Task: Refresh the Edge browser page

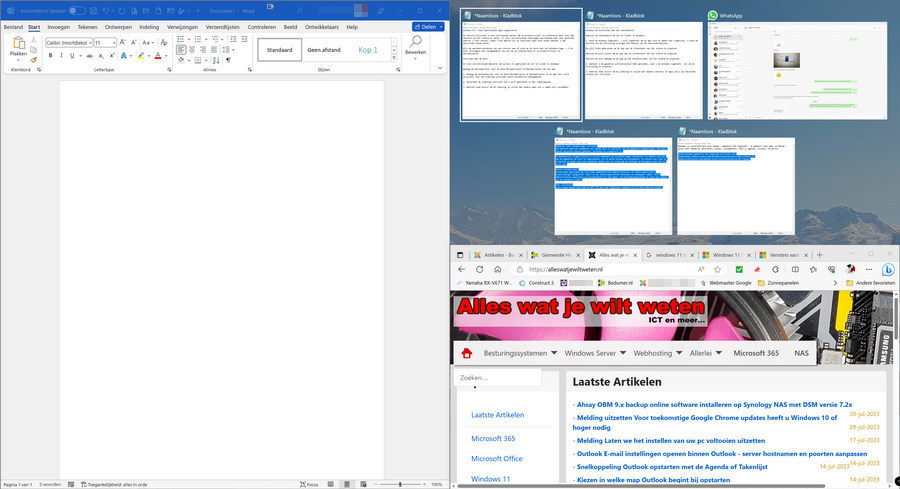Action: (479, 269)
